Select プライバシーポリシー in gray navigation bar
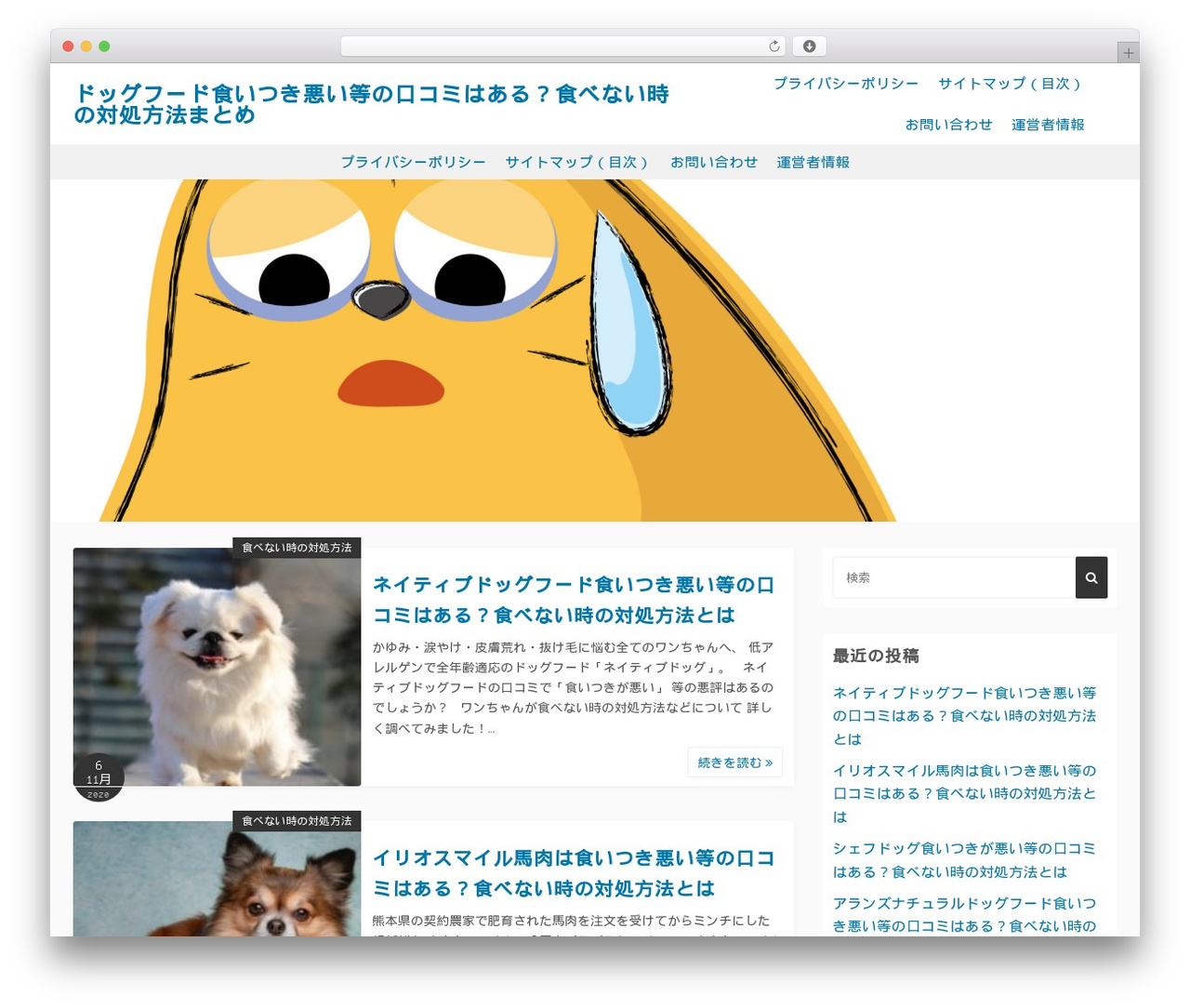Viewport: 1190px width, 1008px height. point(413,162)
